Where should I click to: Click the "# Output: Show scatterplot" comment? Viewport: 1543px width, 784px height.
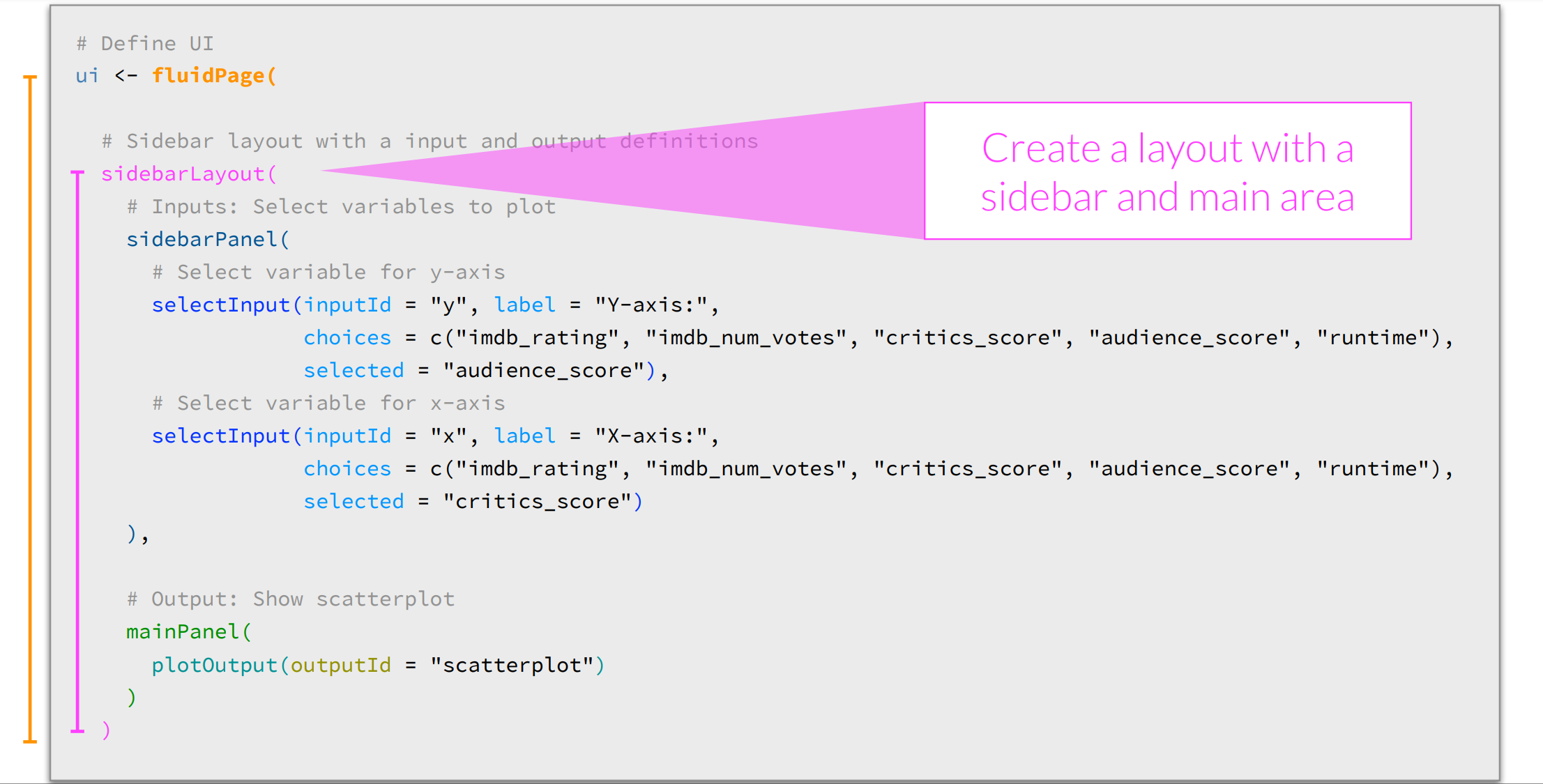coord(291,599)
